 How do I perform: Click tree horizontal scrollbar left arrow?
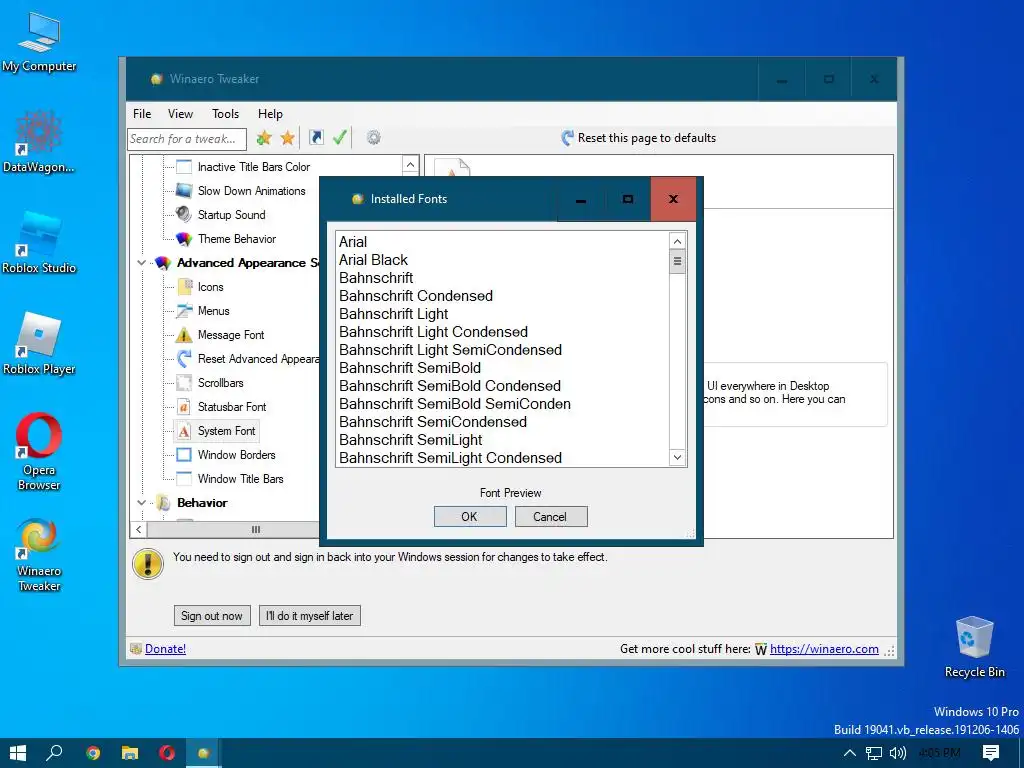[x=138, y=529]
